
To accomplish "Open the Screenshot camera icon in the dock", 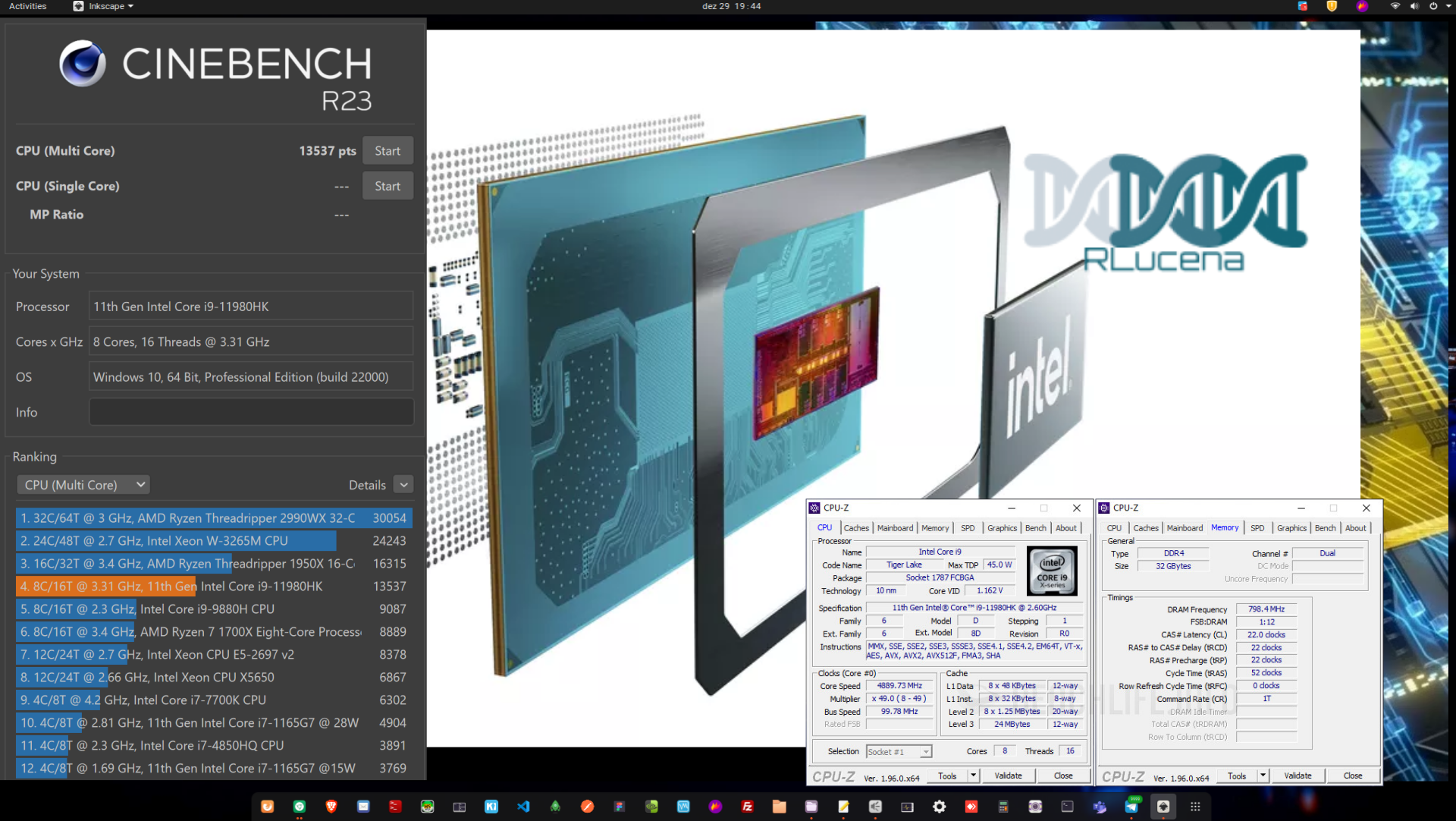I will [x=1035, y=807].
